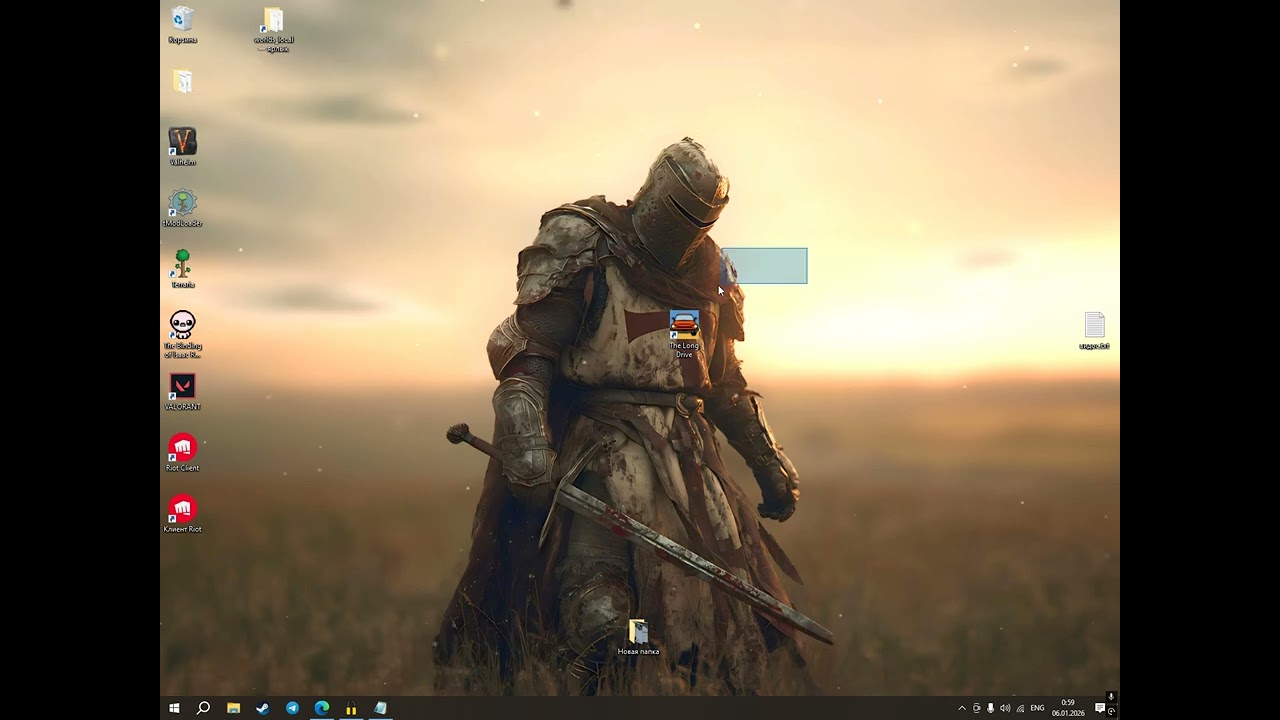Select the Новая папка folder
This screenshot has width=1280, height=720.
638,637
